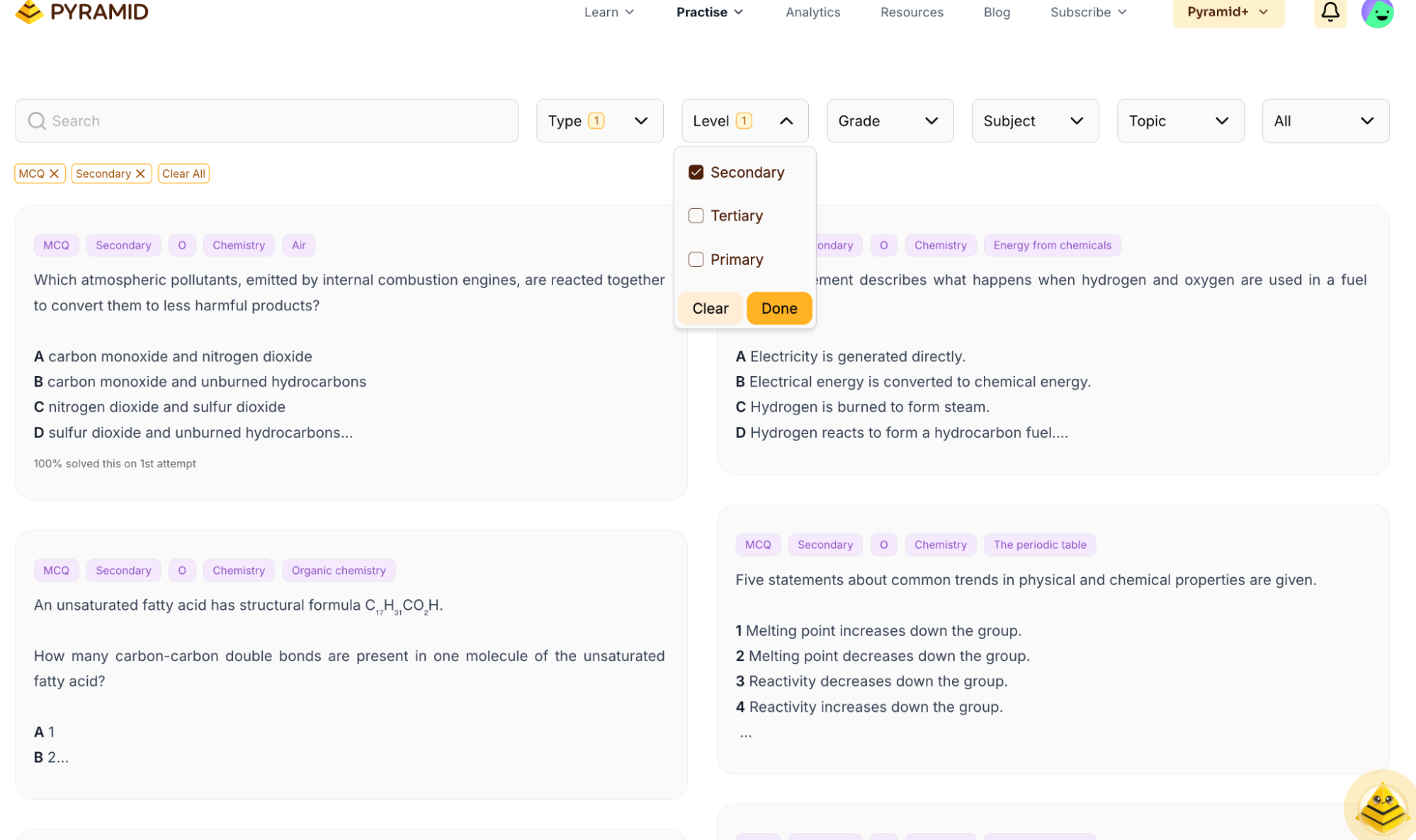1416x840 pixels.
Task: Click the green user avatar icon
Action: [1377, 13]
